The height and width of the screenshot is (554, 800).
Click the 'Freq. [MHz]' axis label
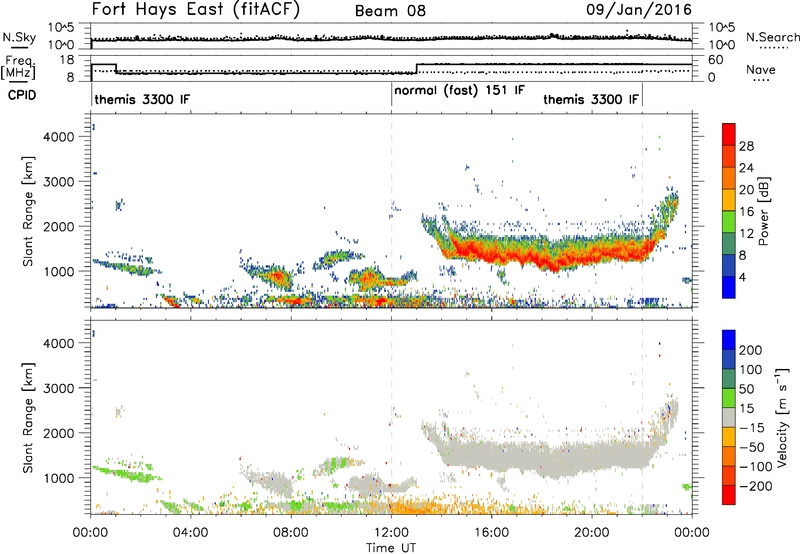click(18, 68)
